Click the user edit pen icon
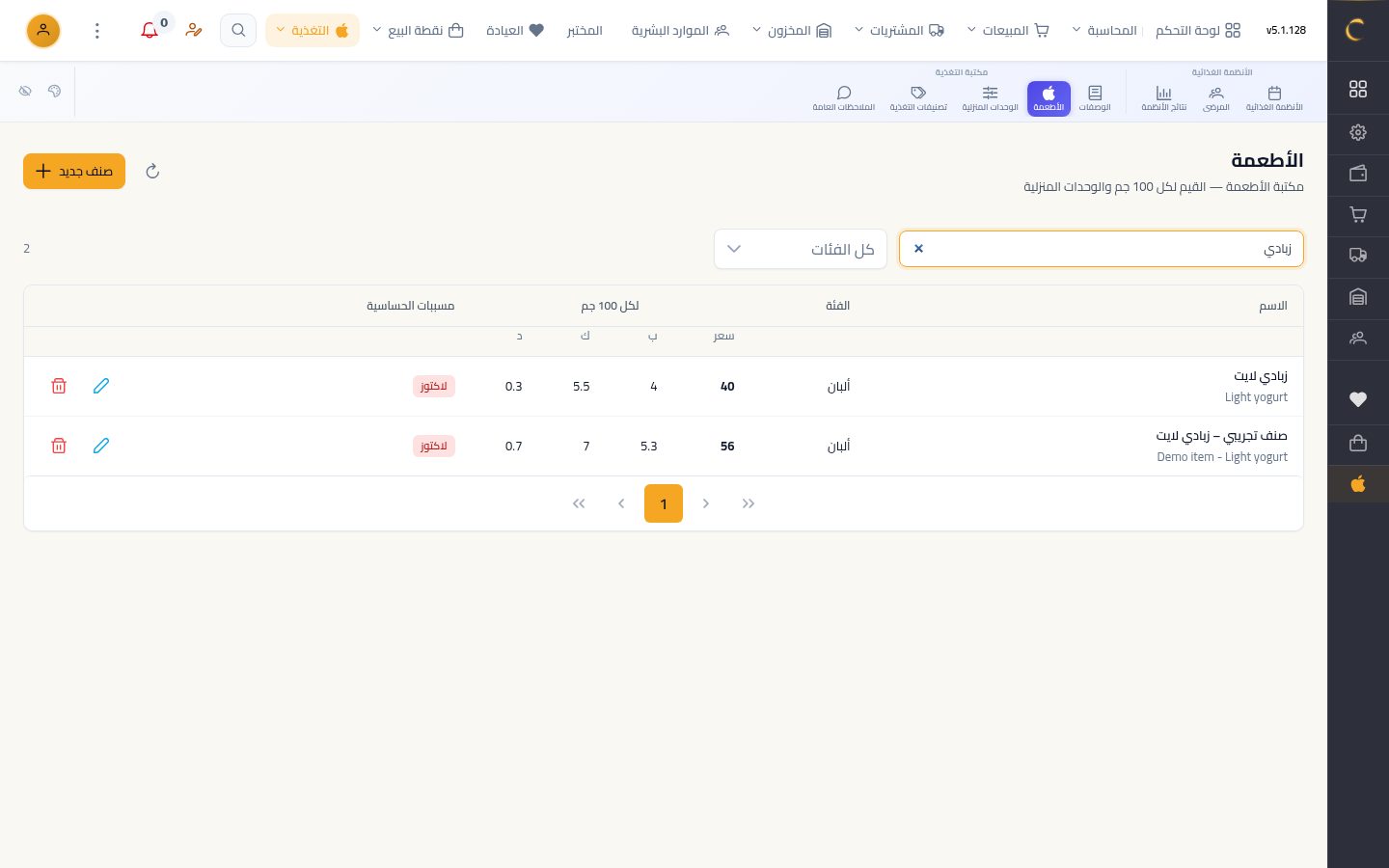 pos(194,31)
